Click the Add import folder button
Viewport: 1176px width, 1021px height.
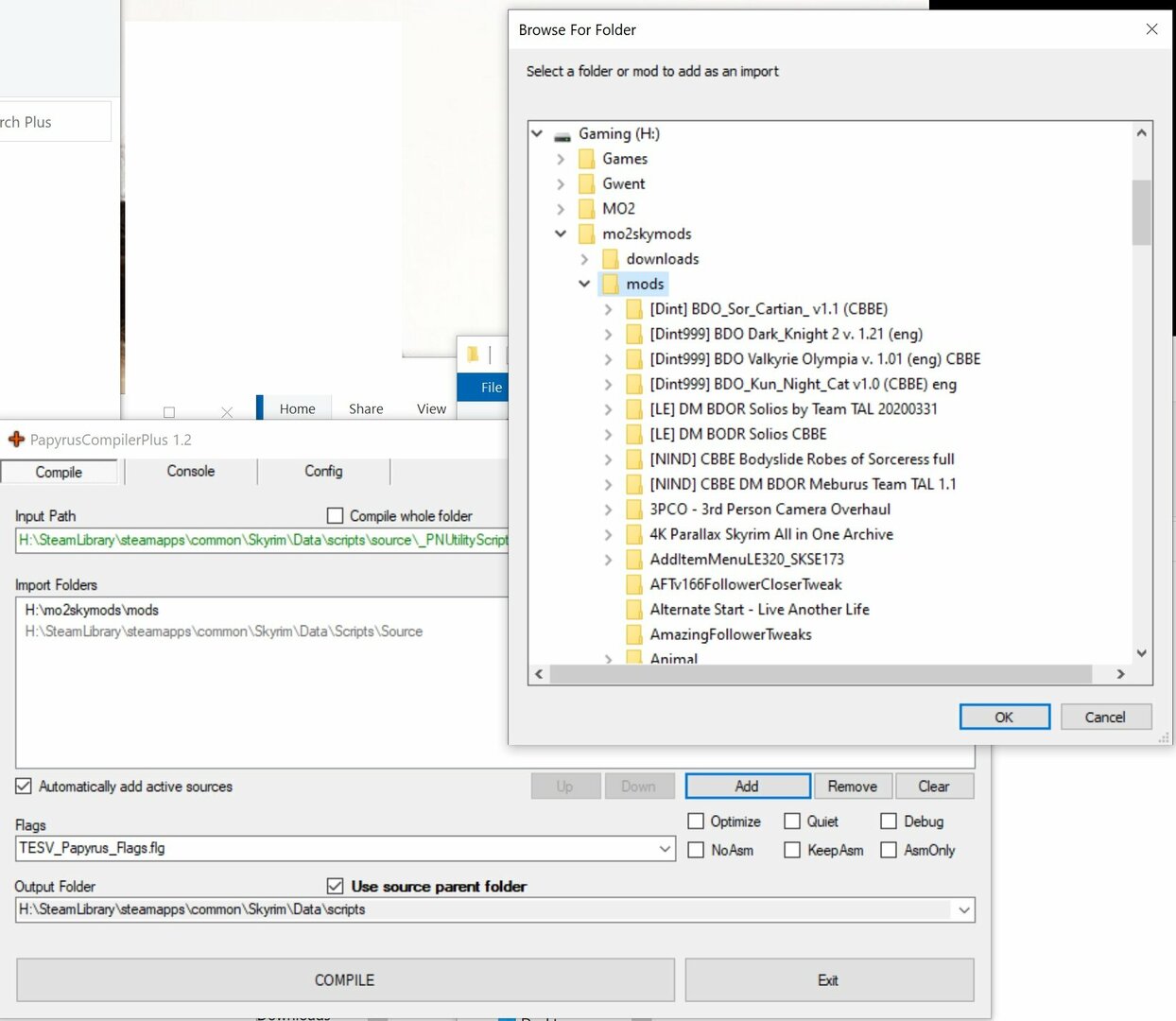coord(747,786)
